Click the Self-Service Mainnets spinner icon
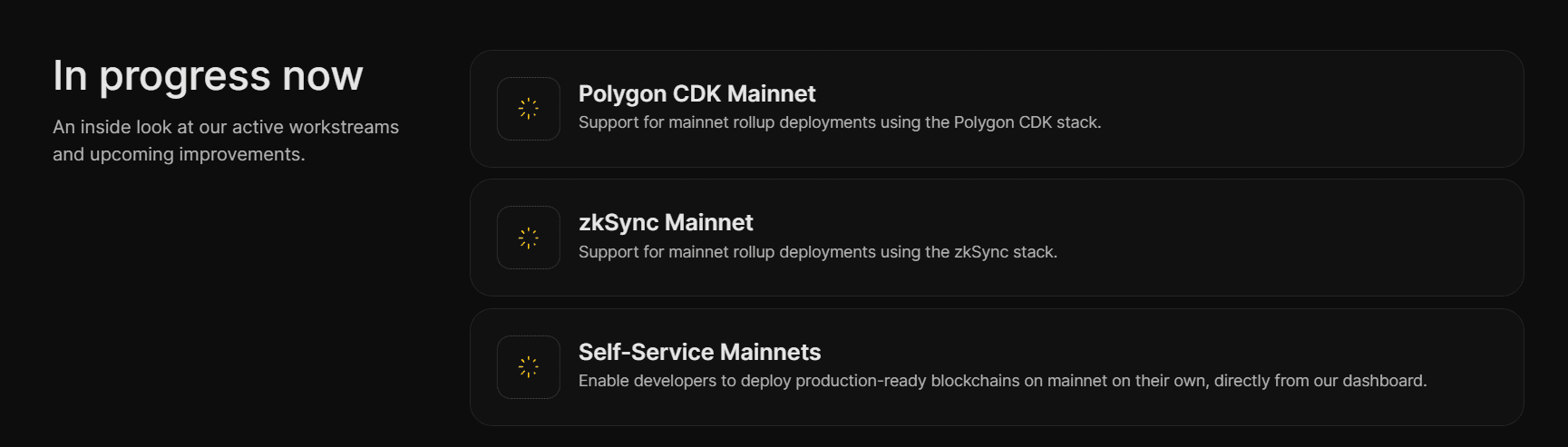Screen dimensions: 1568x447 pyautogui.click(x=529, y=367)
